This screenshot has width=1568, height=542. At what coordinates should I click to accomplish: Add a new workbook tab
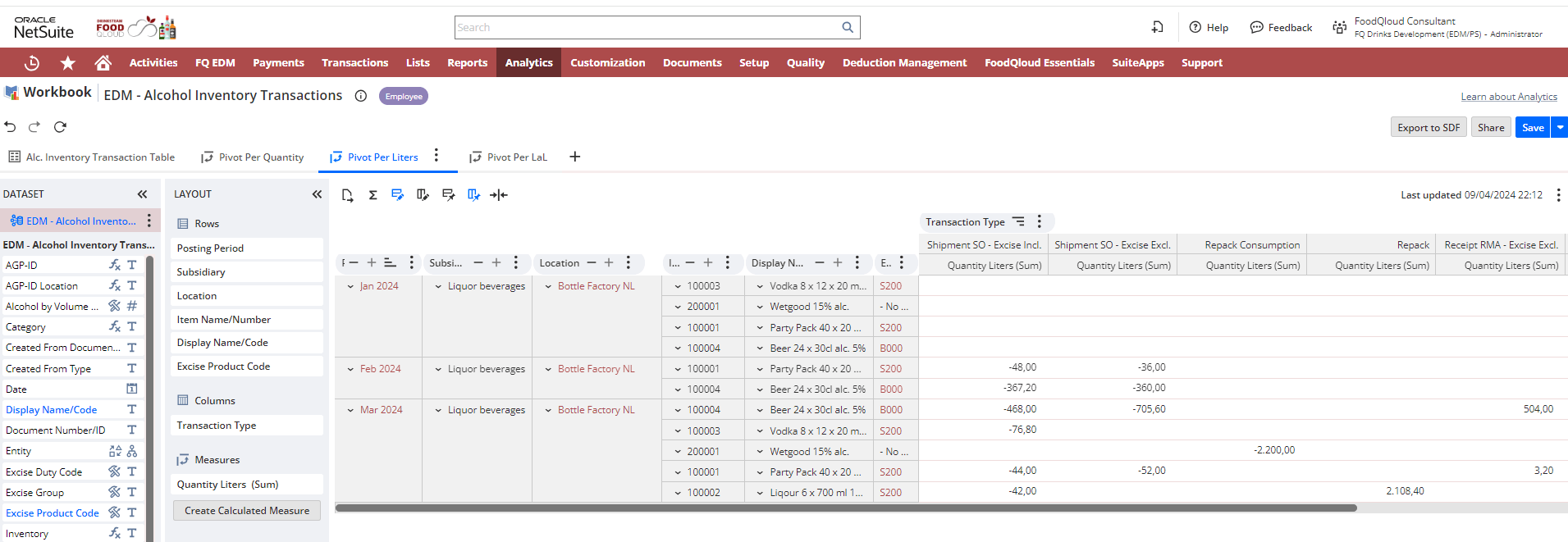[575, 157]
